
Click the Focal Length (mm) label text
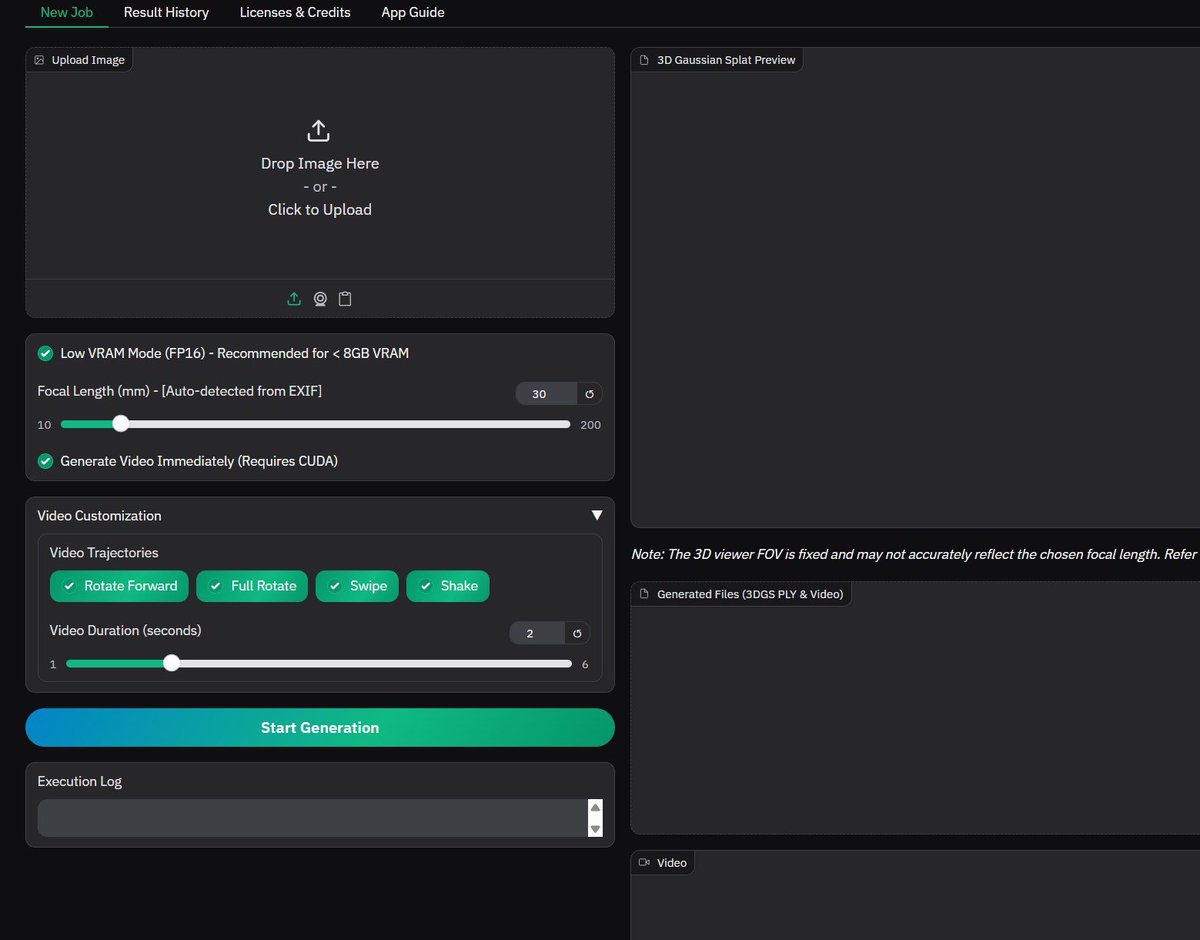tap(180, 391)
